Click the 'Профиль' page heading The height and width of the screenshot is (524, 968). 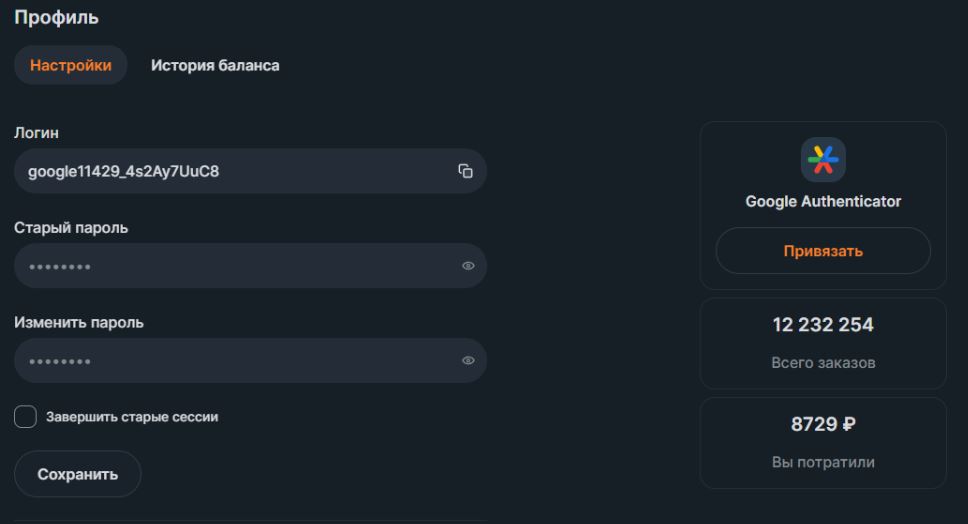[x=56, y=17]
